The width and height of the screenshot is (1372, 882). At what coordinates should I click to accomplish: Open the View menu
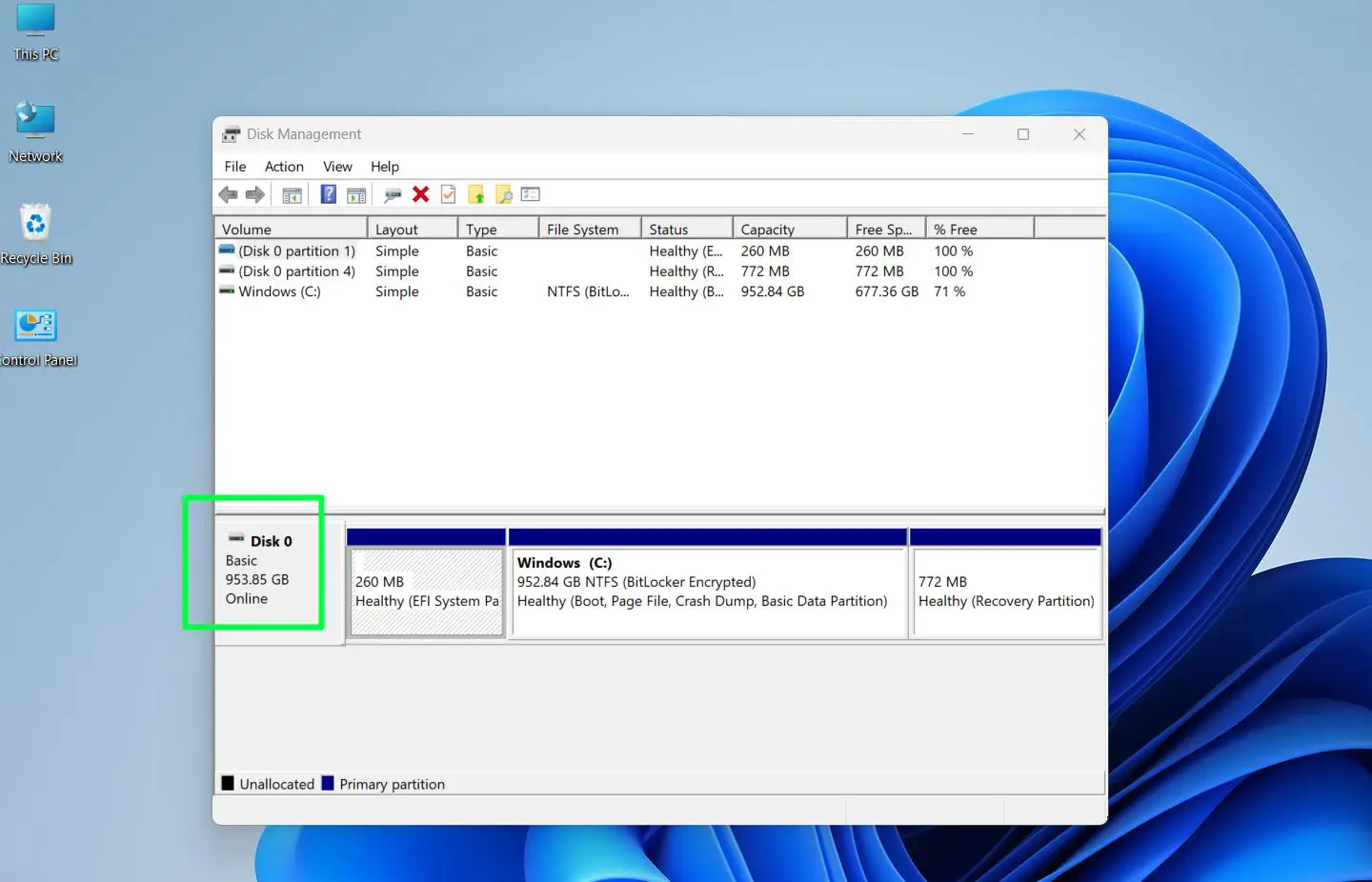pyautogui.click(x=337, y=166)
